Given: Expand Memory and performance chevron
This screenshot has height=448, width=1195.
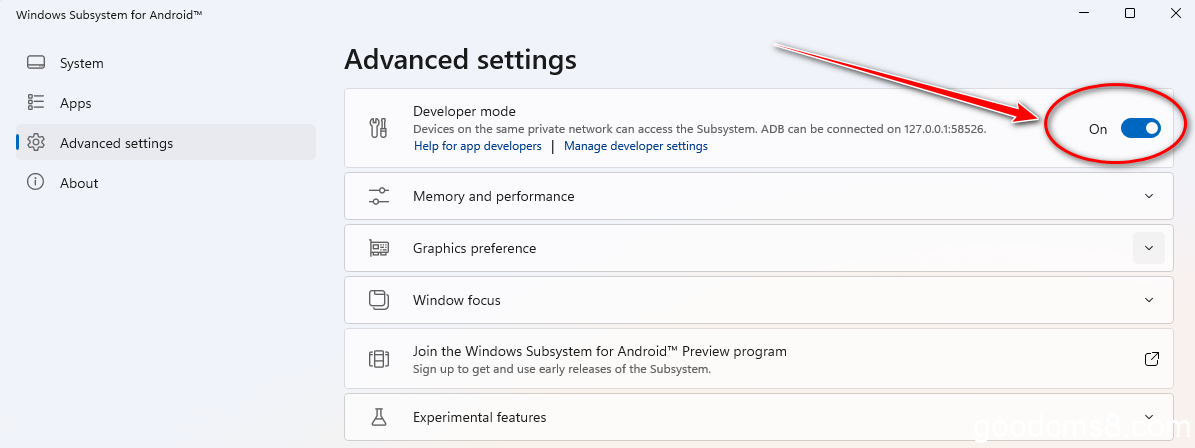Looking at the screenshot, I should (1149, 196).
